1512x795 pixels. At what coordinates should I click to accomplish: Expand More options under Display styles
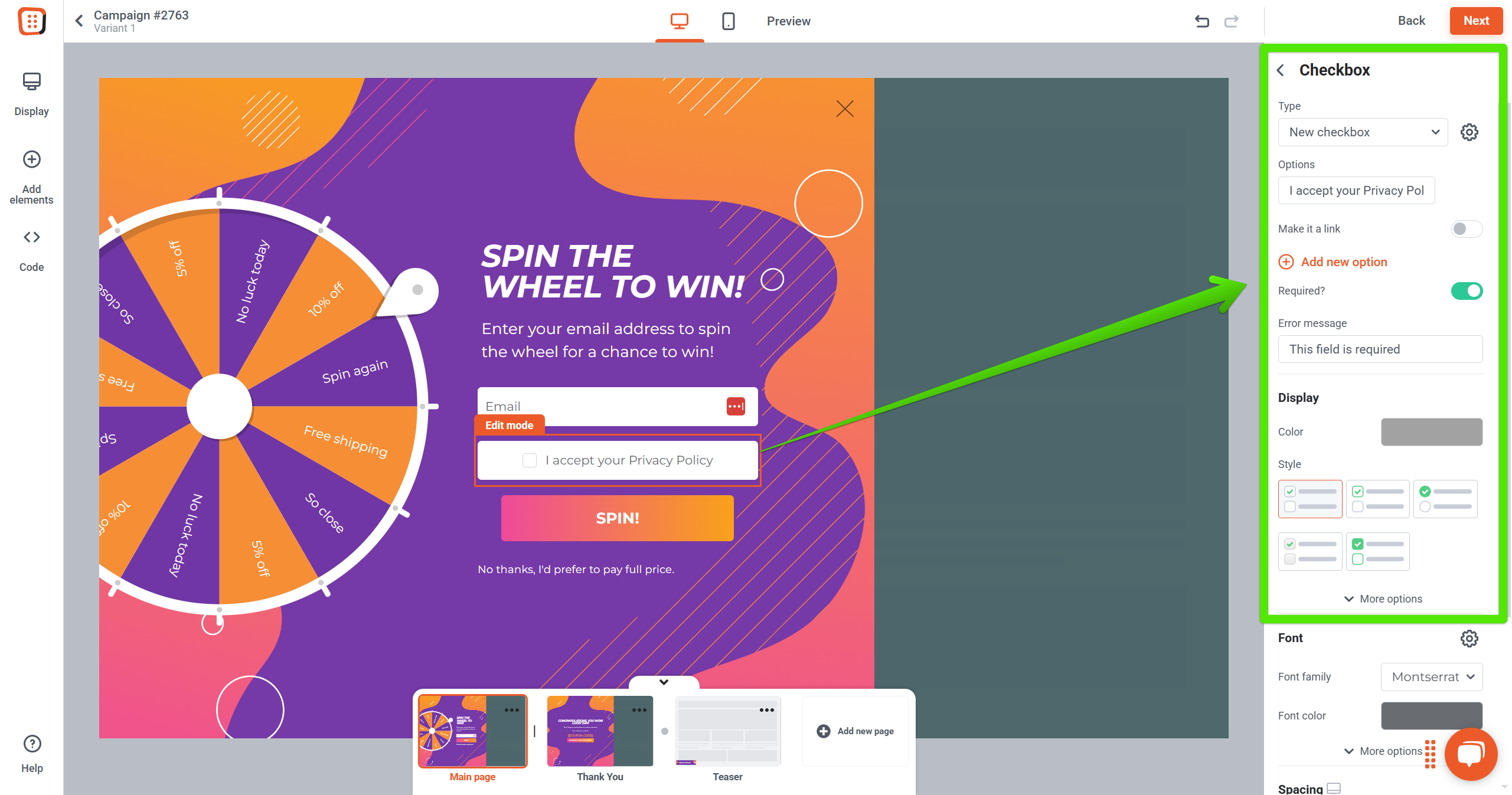click(x=1383, y=599)
